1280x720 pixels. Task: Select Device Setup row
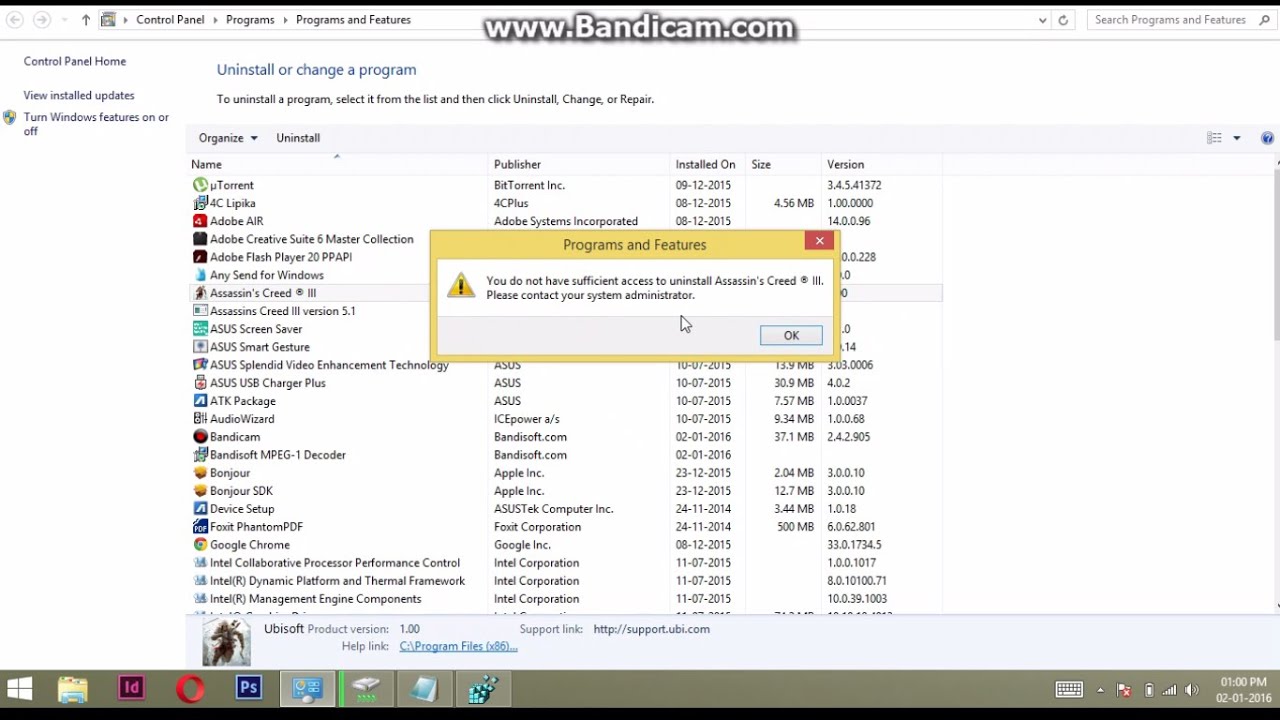(565, 509)
